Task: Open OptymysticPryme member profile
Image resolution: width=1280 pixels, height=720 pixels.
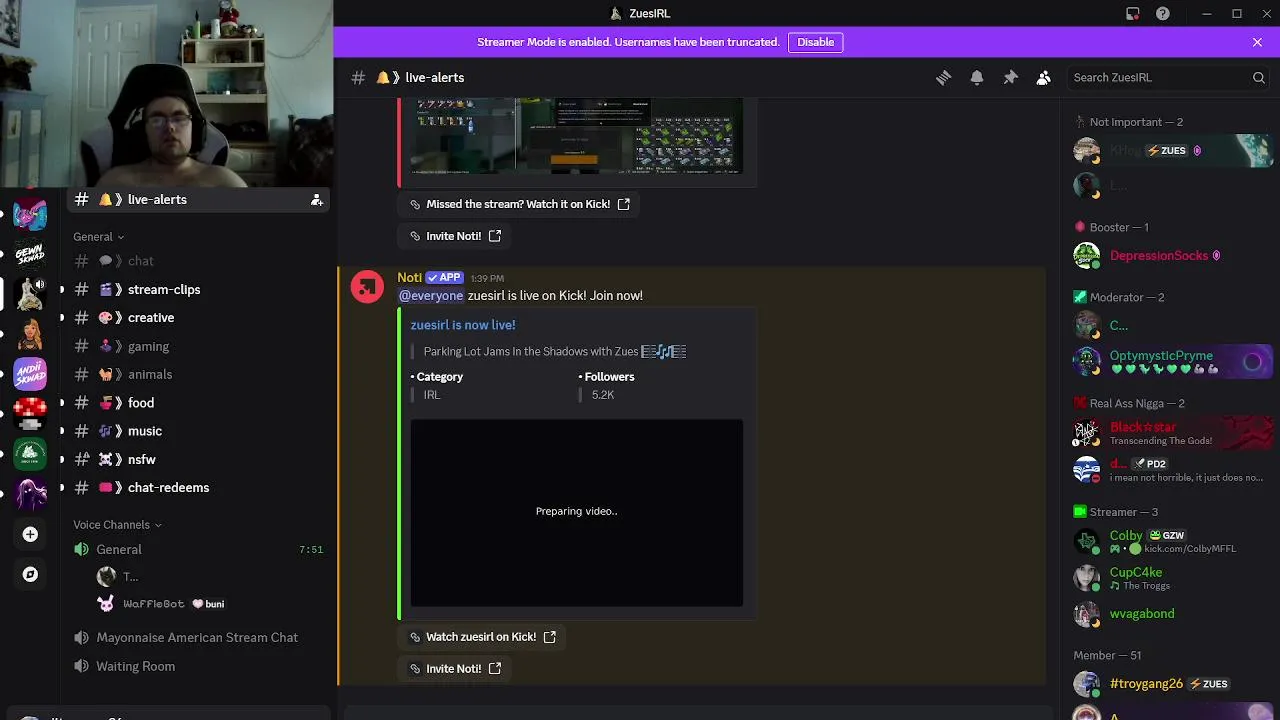Action: (x=1171, y=361)
